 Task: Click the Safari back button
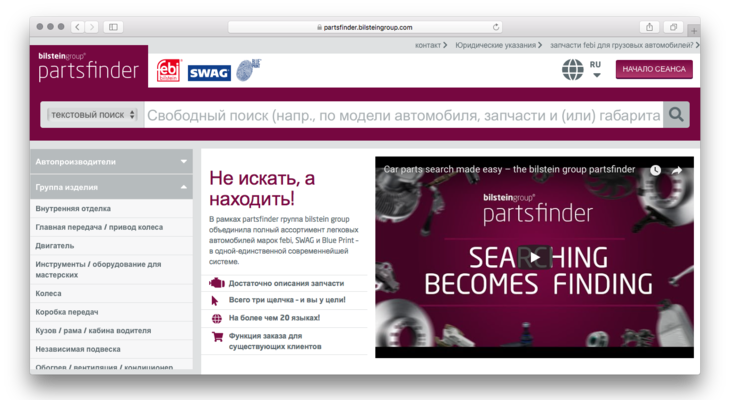[78, 27]
